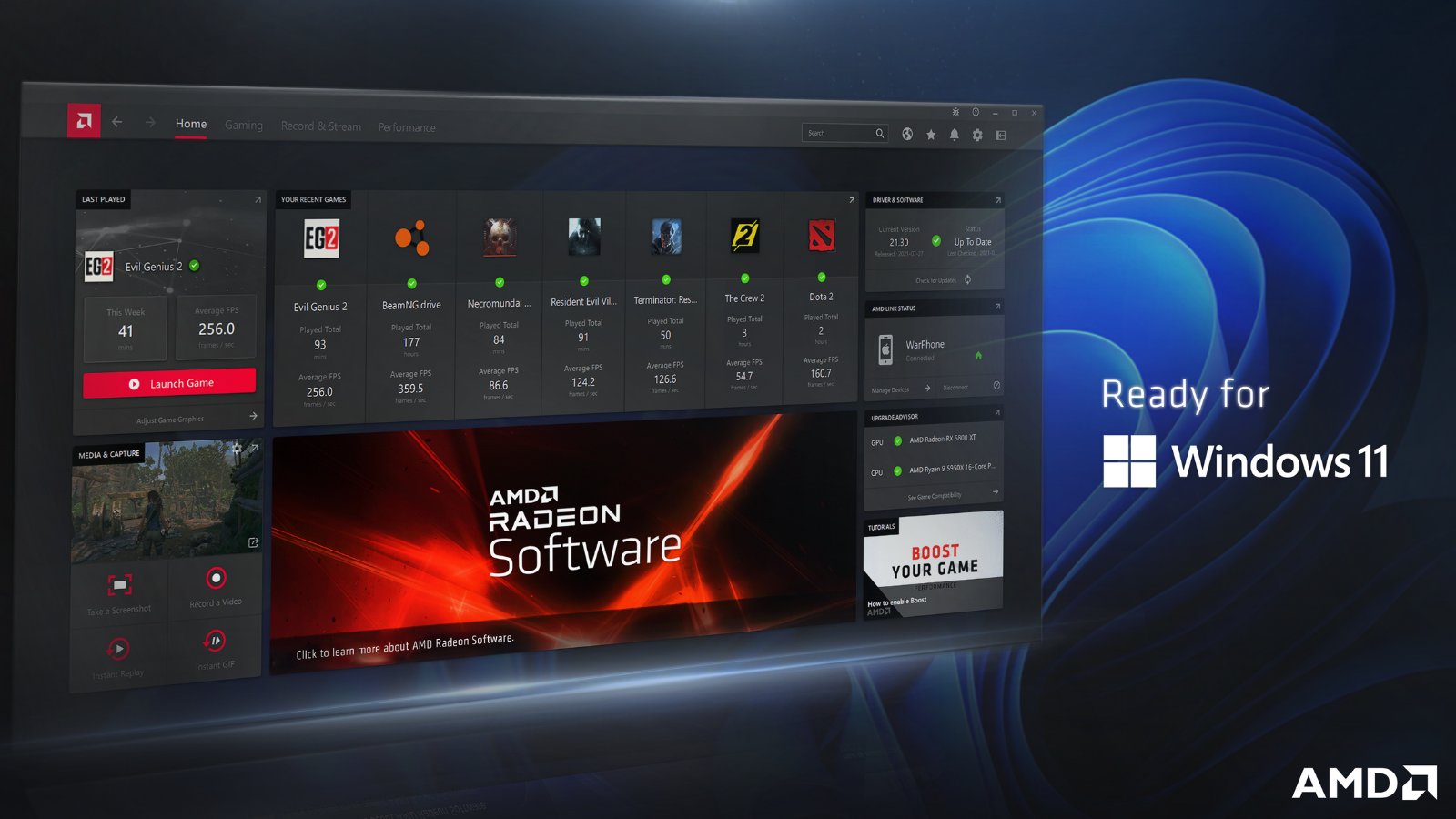Viewport: 1456px width, 819px height.
Task: Open Media & Capture settings gear
Action: [238, 448]
